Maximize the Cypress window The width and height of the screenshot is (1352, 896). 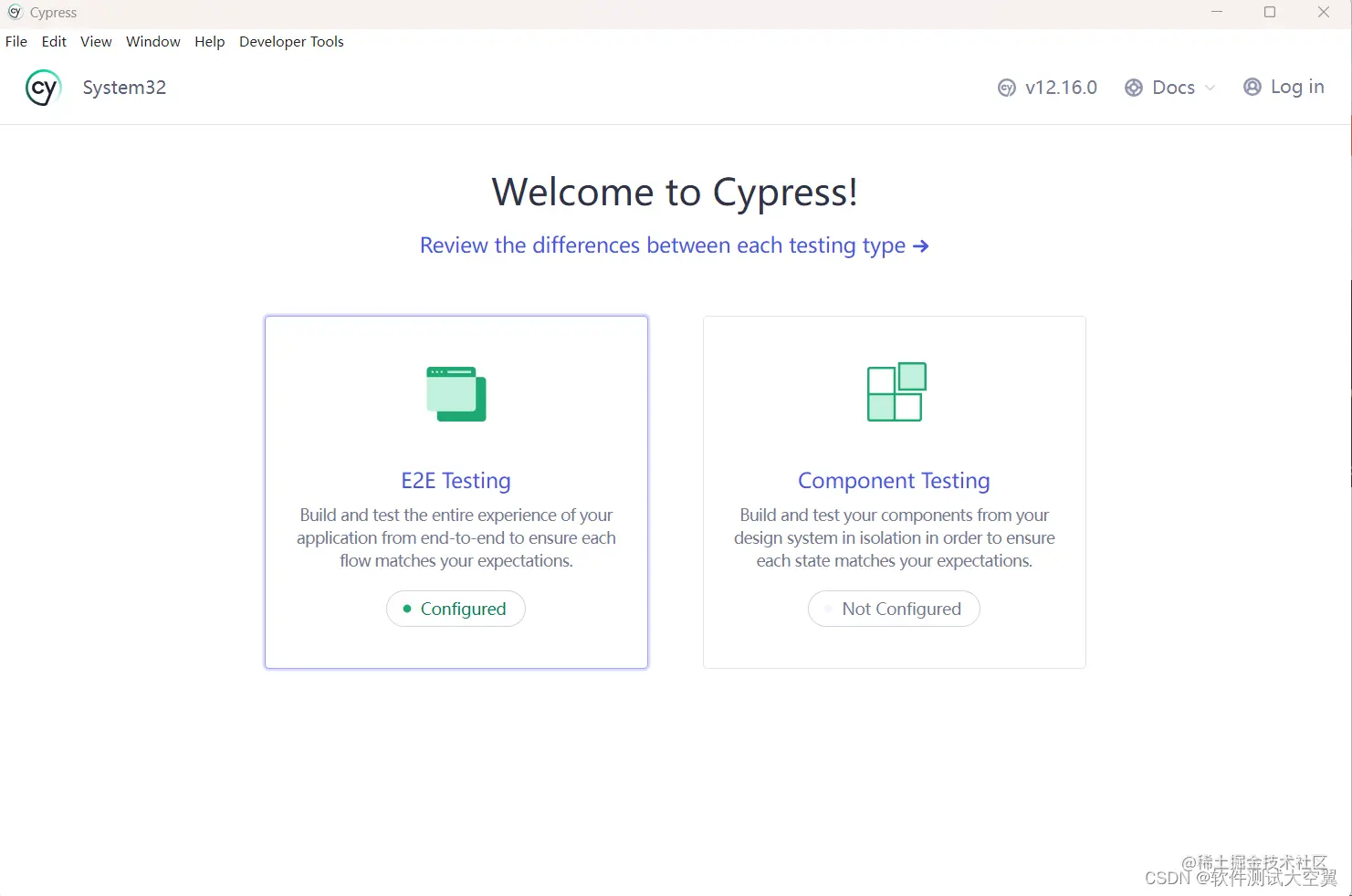1270,12
